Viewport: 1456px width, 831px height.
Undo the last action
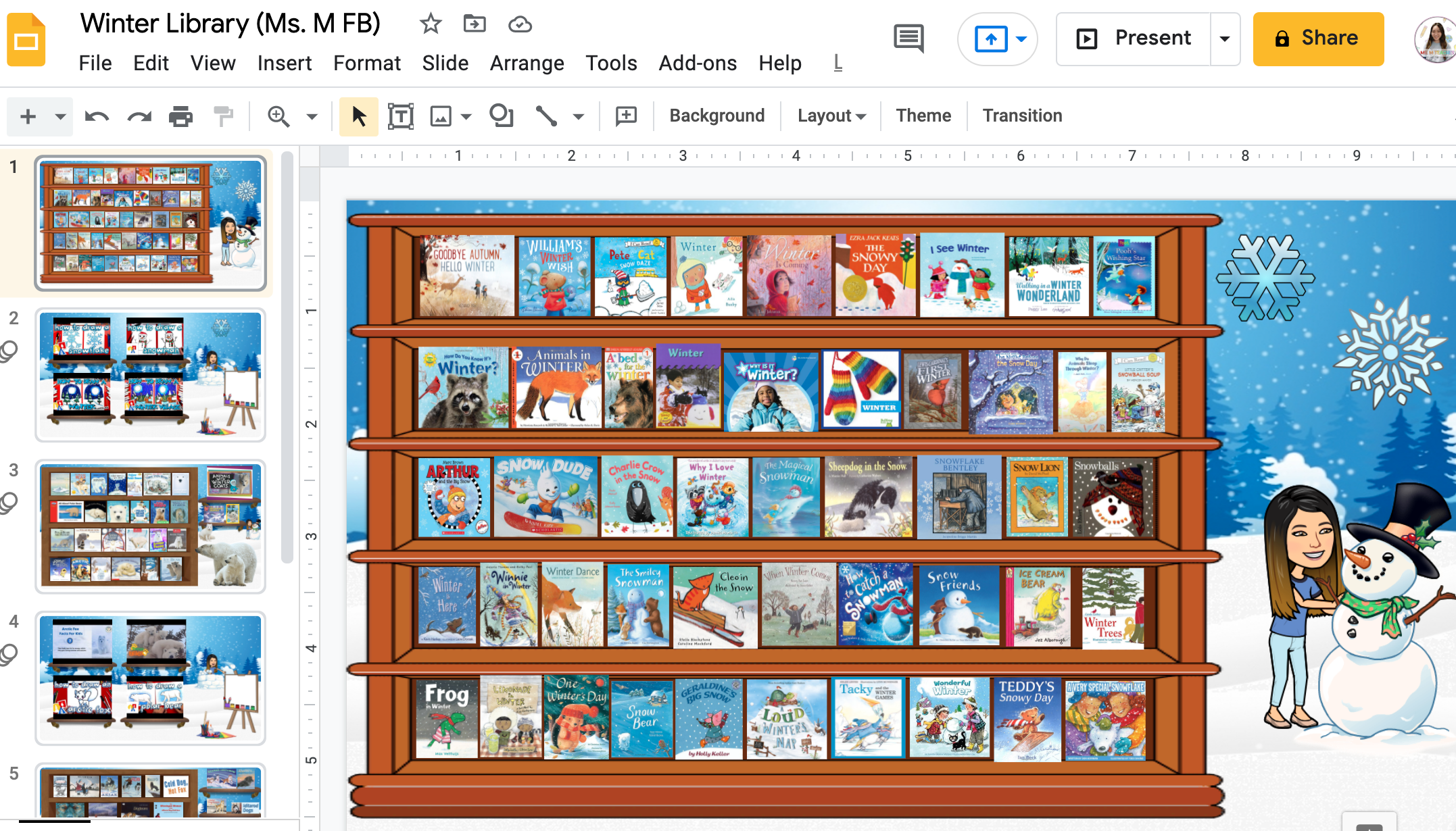click(97, 117)
